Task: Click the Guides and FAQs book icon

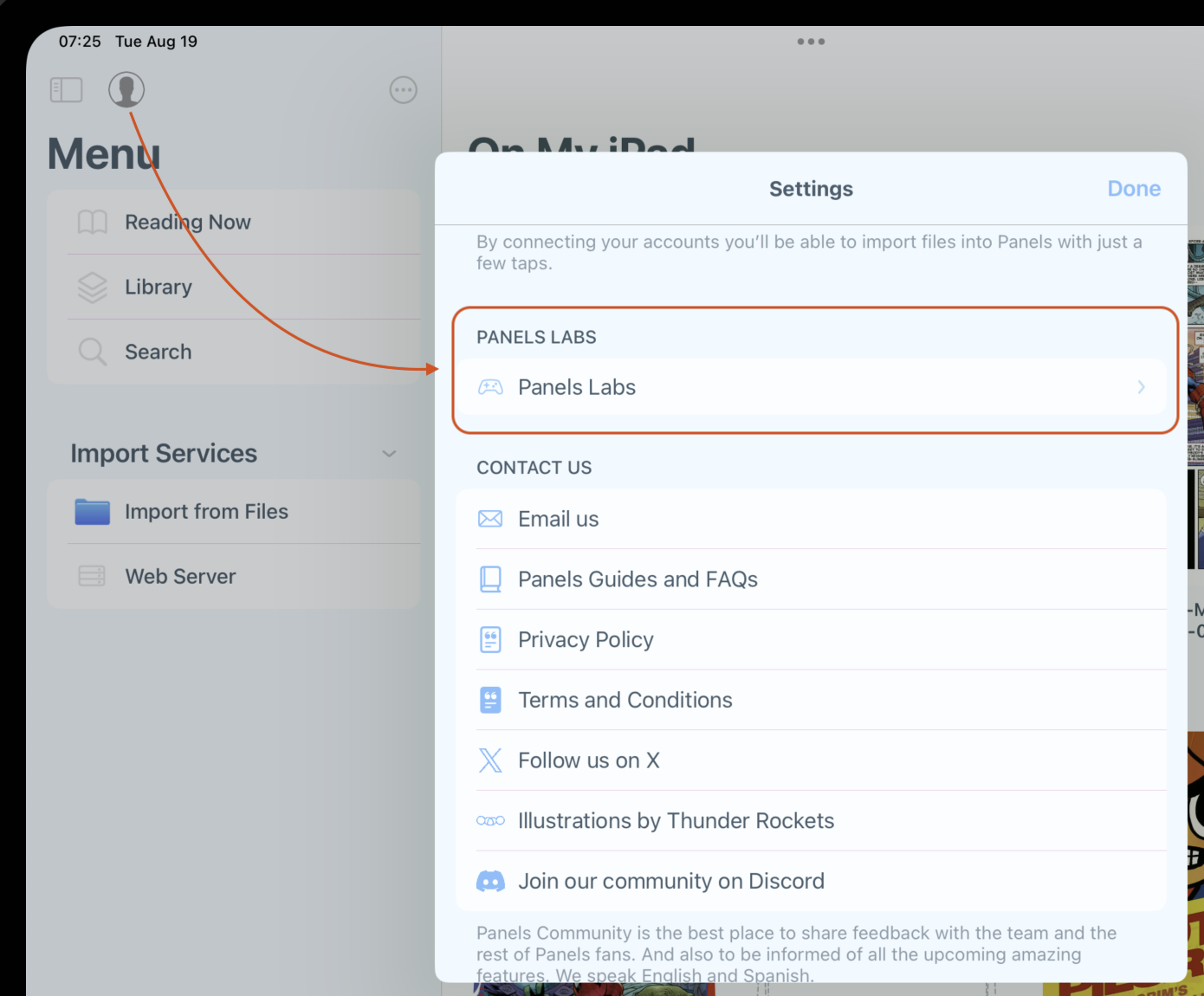Action: point(490,579)
